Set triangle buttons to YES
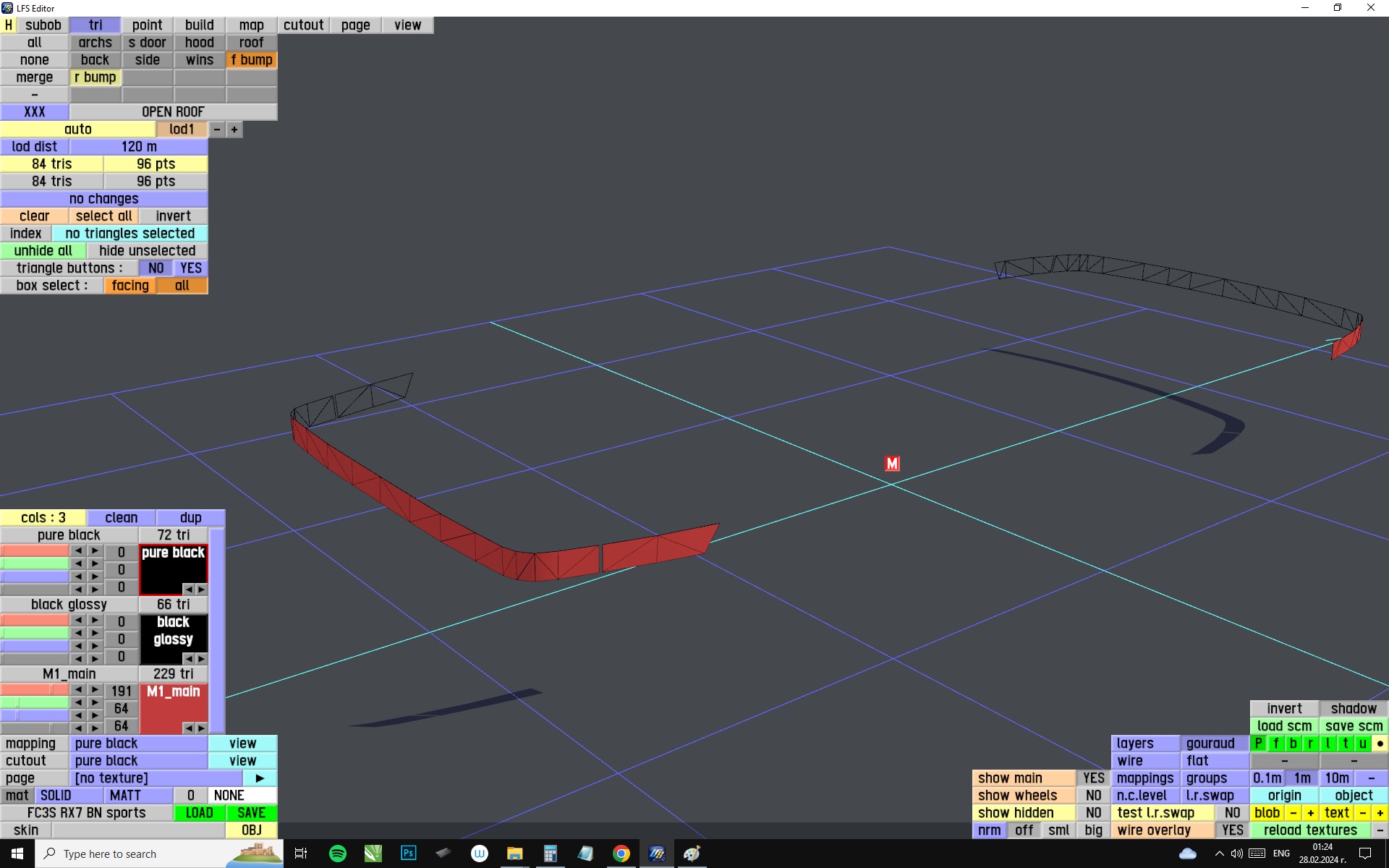Image resolution: width=1389 pixels, height=868 pixels. (191, 268)
